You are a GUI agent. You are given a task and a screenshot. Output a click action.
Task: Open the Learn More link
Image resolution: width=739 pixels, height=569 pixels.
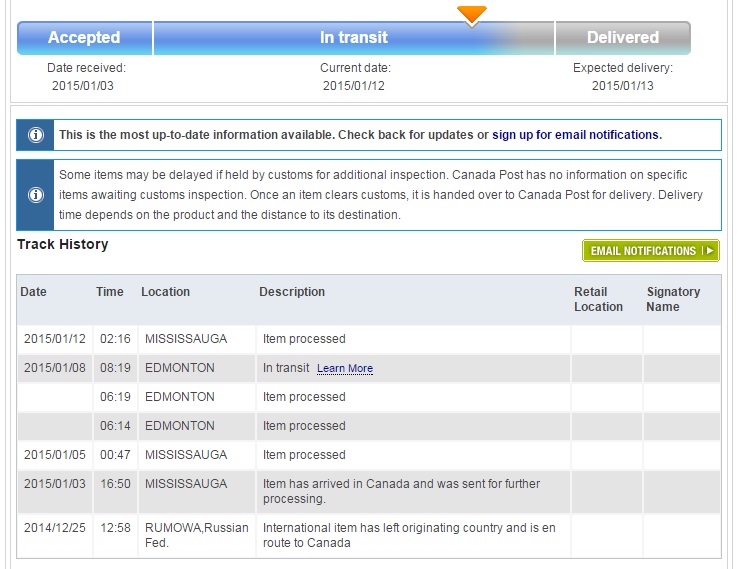344,369
